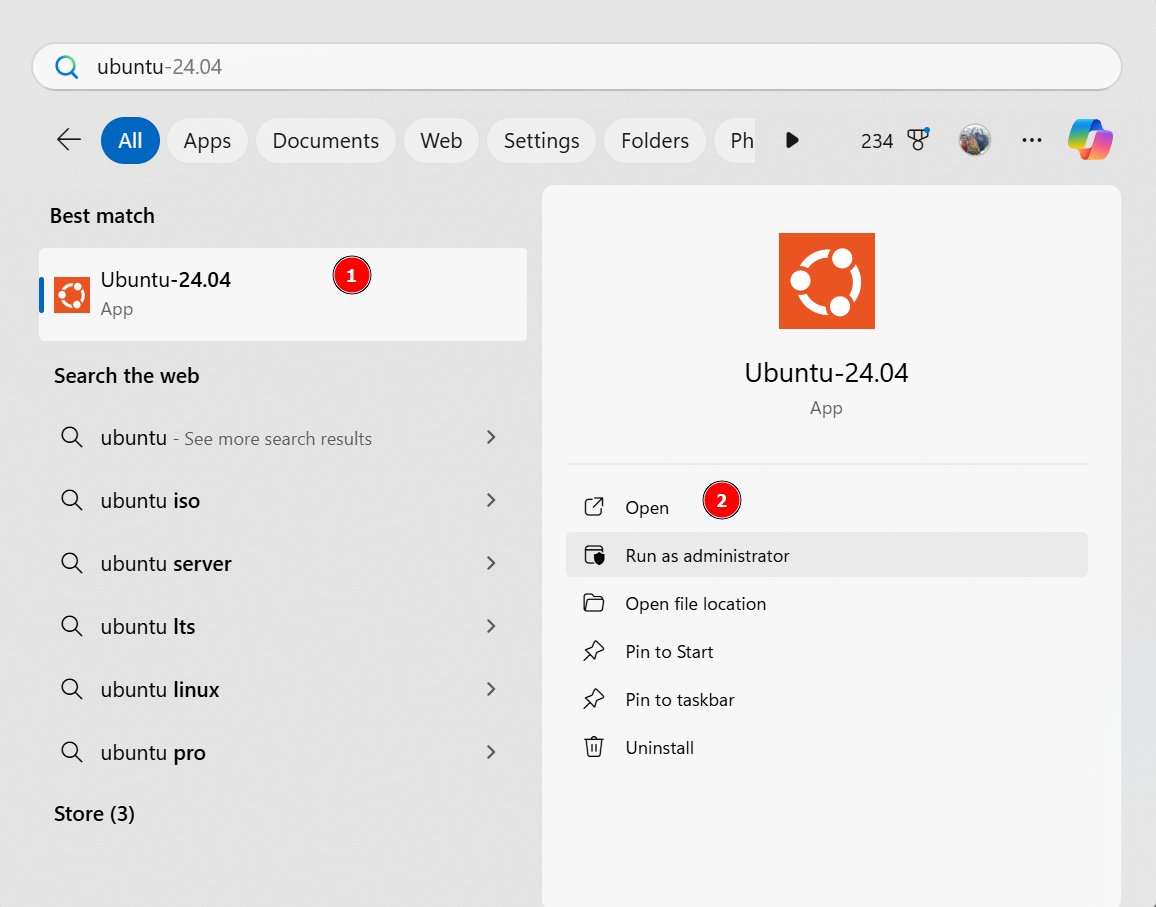Click the back arrow icon
The image size is (1156, 907).
(x=69, y=140)
